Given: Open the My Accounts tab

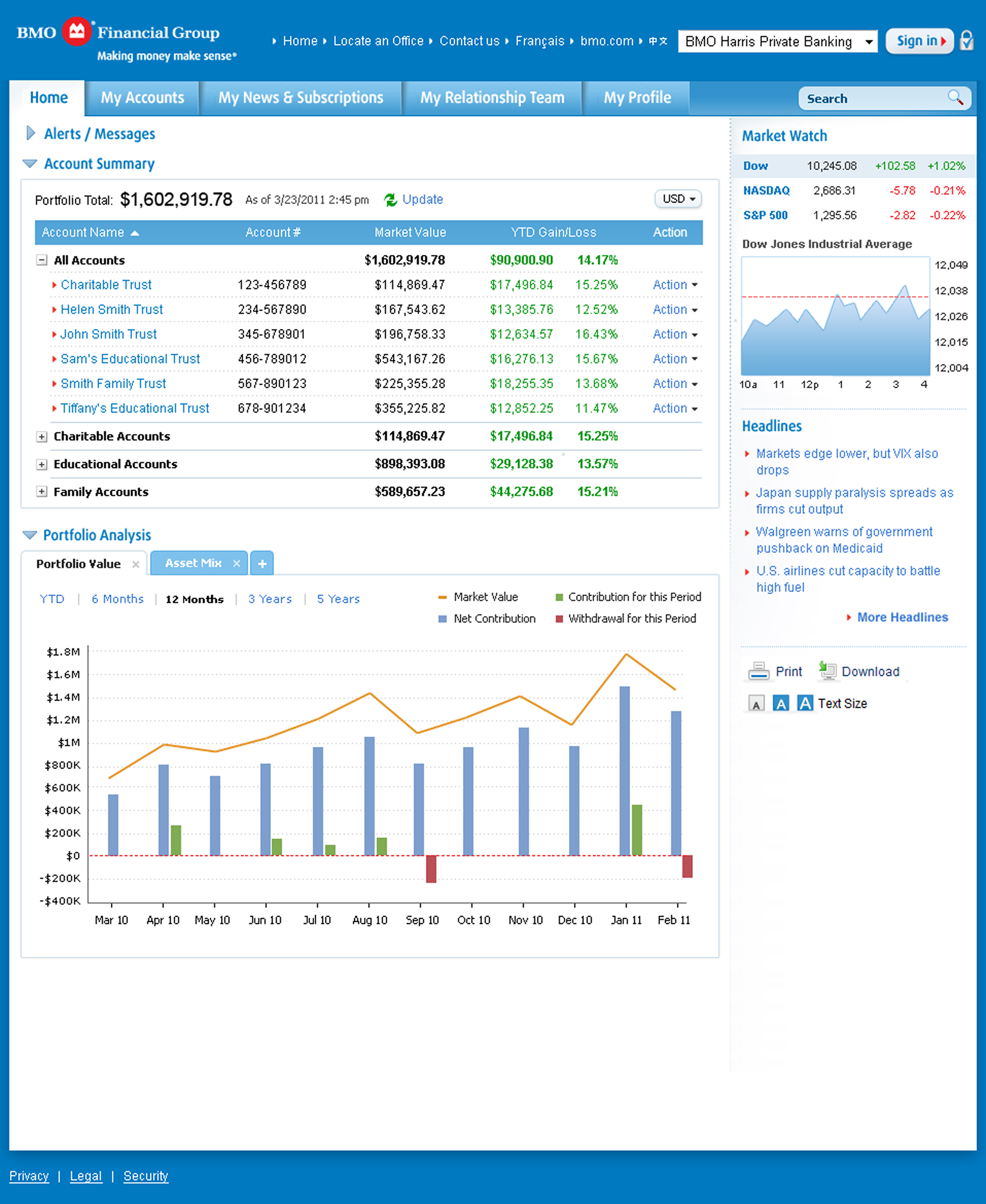Looking at the screenshot, I should tap(142, 98).
